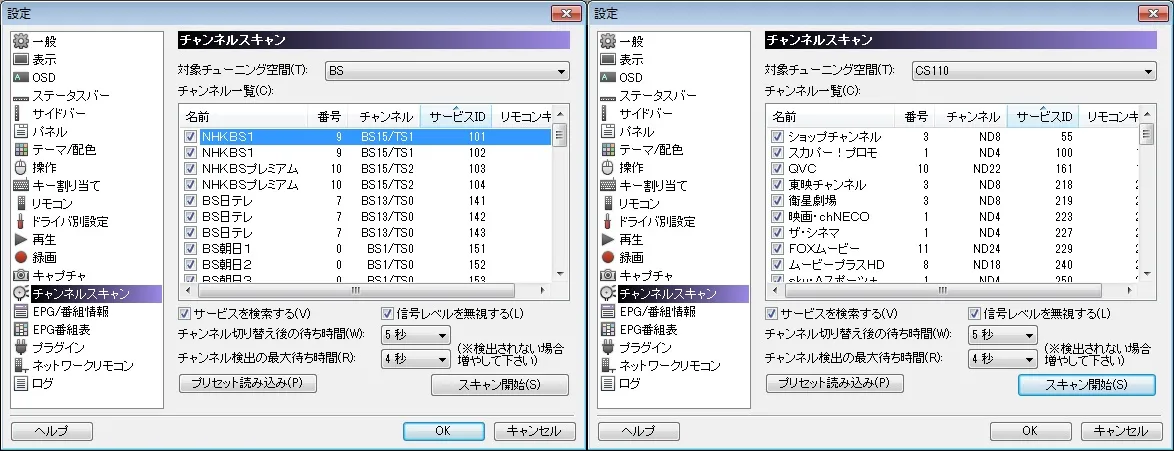Click the パネル icon in left window
Image resolution: width=1174 pixels, height=451 pixels.
pos(21,131)
